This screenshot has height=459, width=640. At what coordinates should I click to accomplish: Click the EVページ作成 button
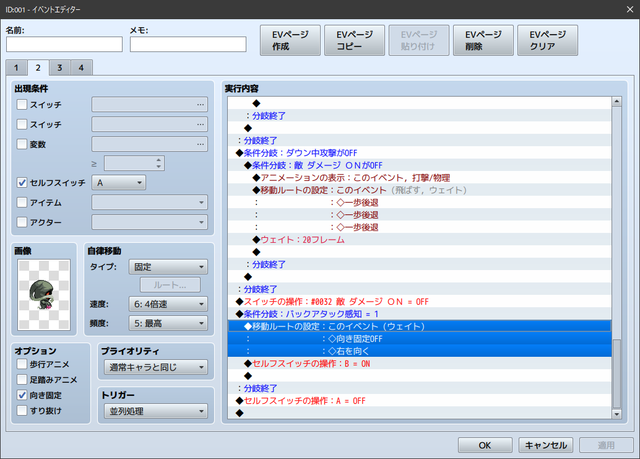tap(290, 40)
